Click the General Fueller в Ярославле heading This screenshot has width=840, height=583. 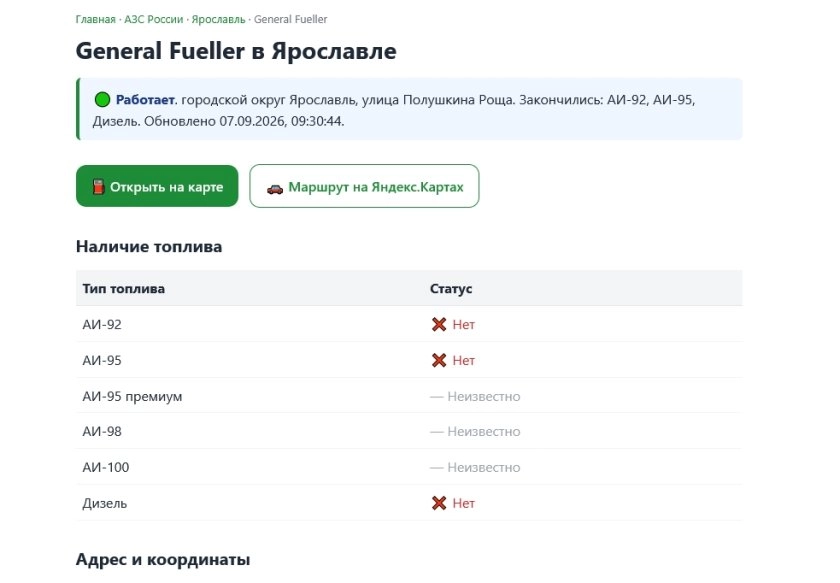[x=236, y=51]
